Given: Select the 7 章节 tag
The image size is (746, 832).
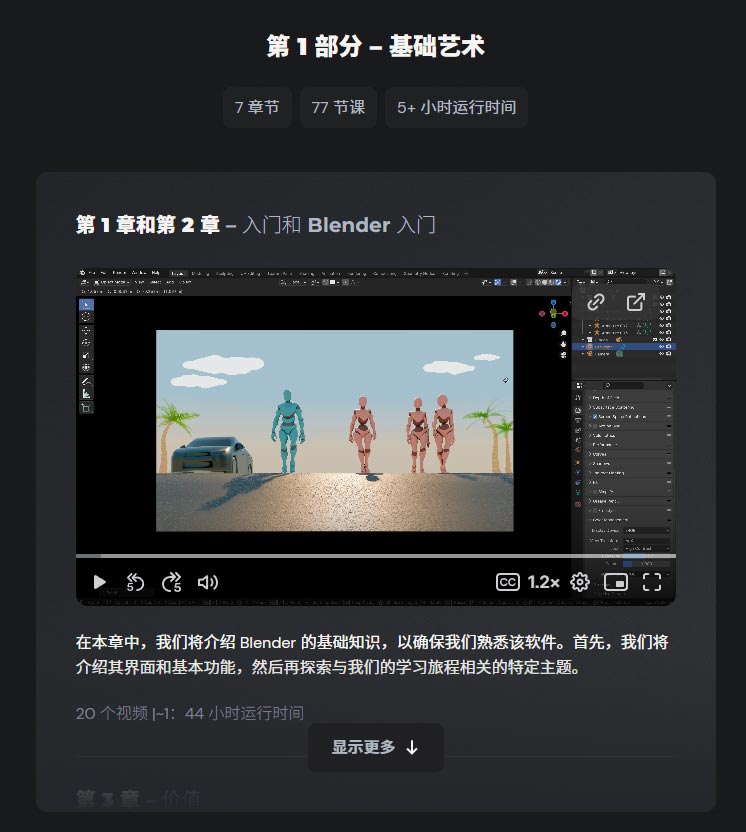Looking at the screenshot, I should click(x=257, y=107).
